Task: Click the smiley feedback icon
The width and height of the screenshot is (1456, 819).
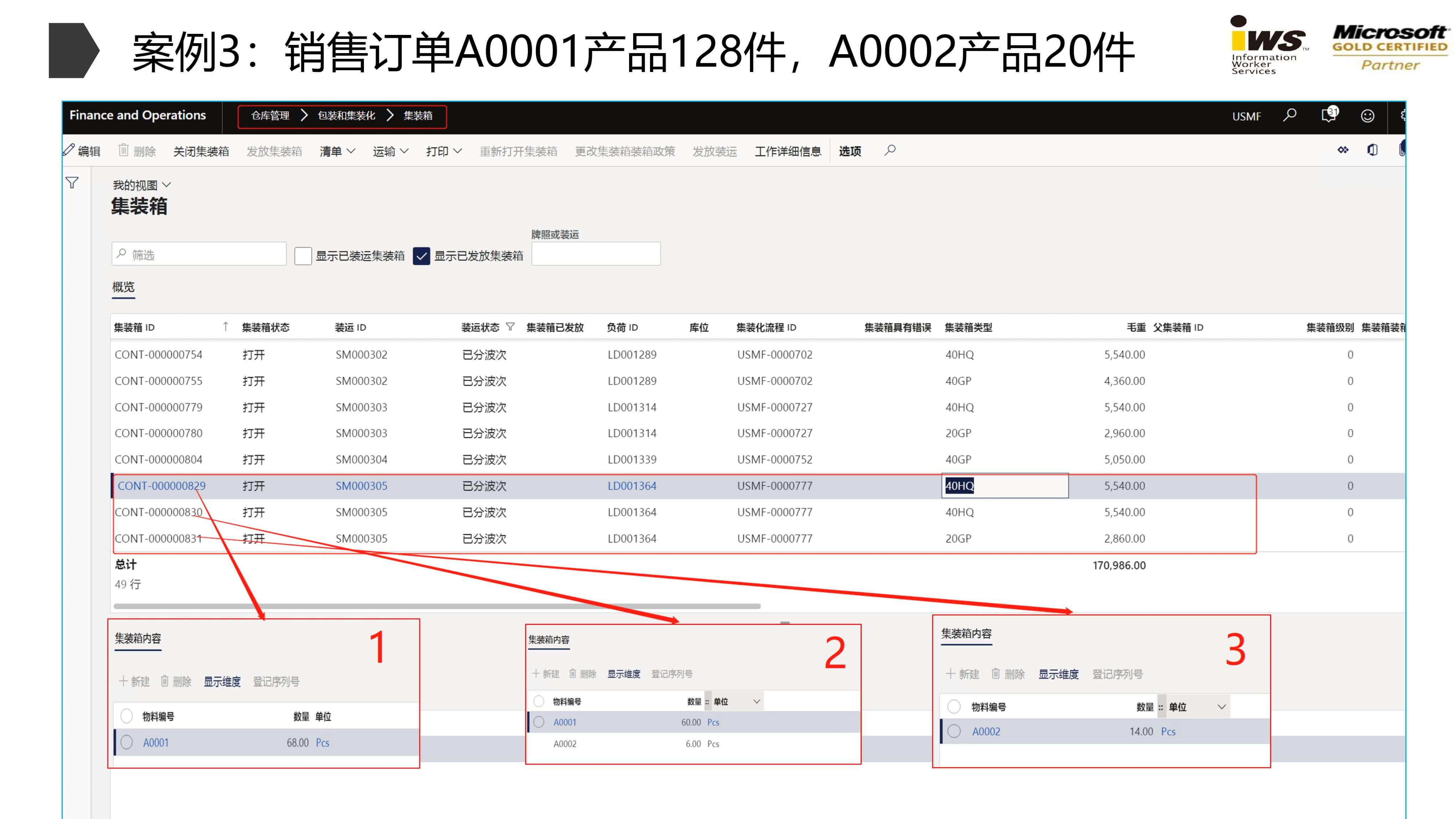Action: (1367, 116)
